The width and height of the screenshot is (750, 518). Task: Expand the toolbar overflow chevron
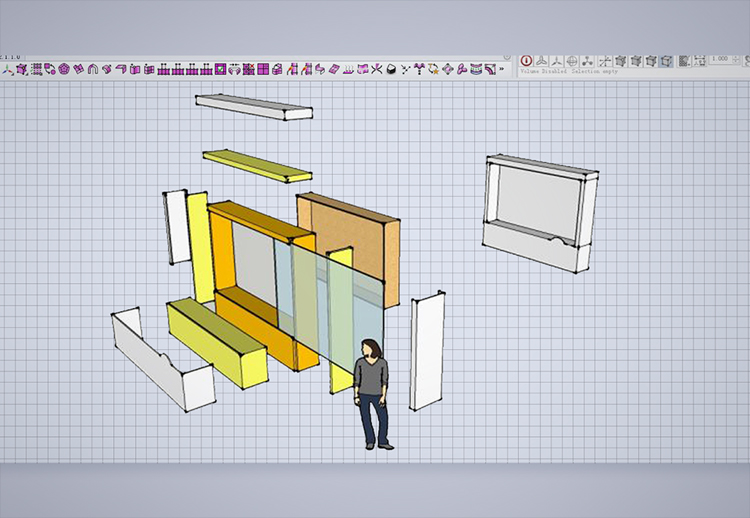pos(503,69)
